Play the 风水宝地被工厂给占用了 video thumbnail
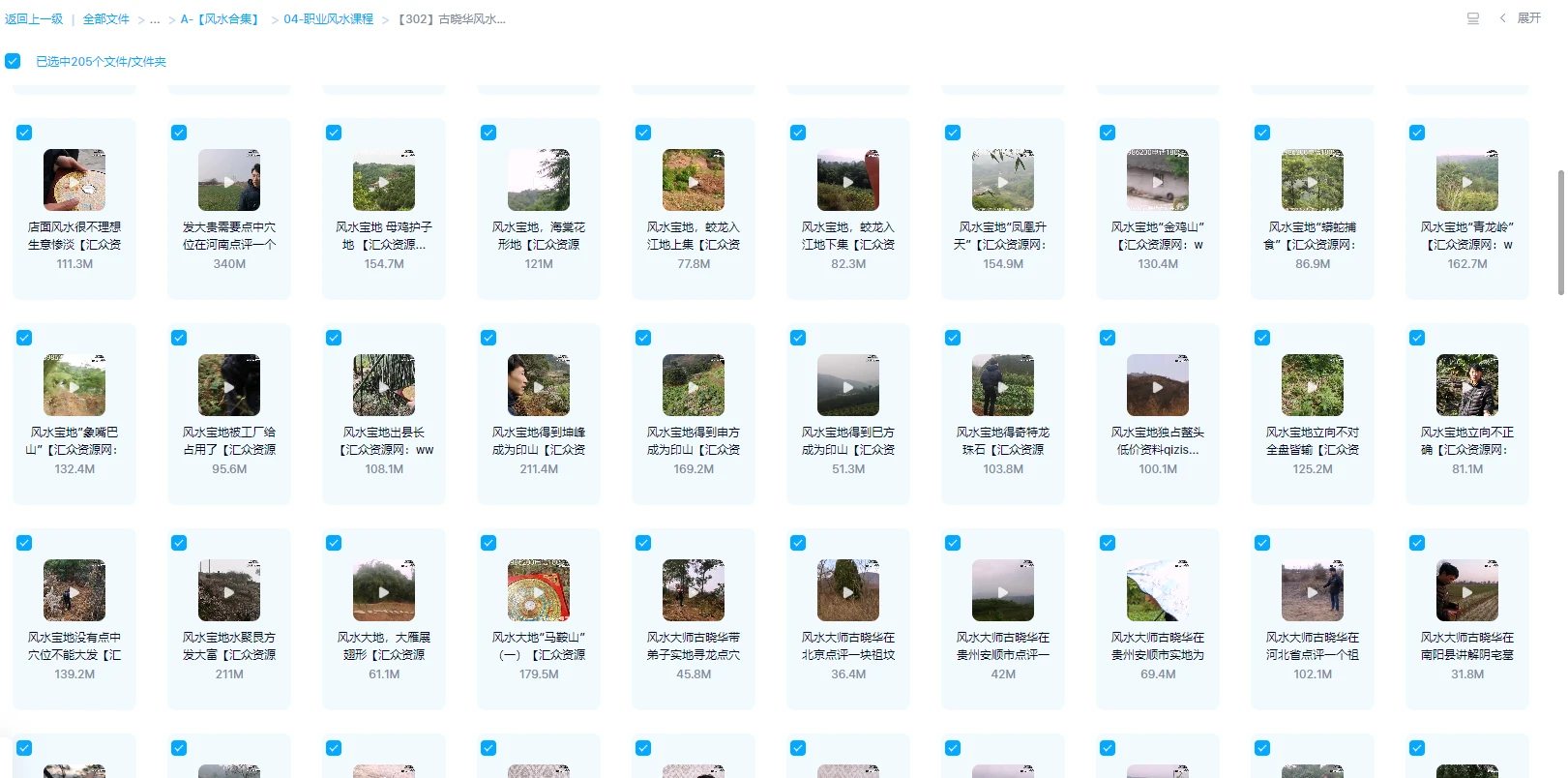Image resolution: width=1568 pixels, height=778 pixels. 229,385
